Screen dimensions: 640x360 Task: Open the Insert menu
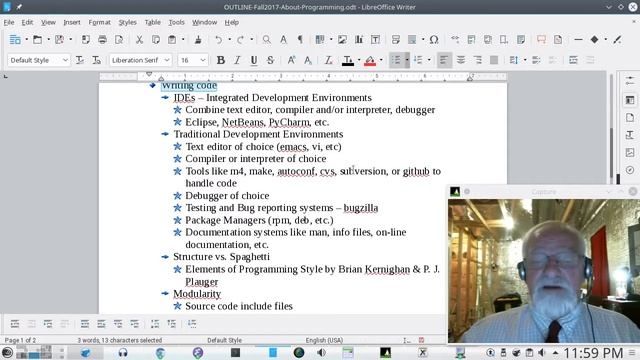72,22
